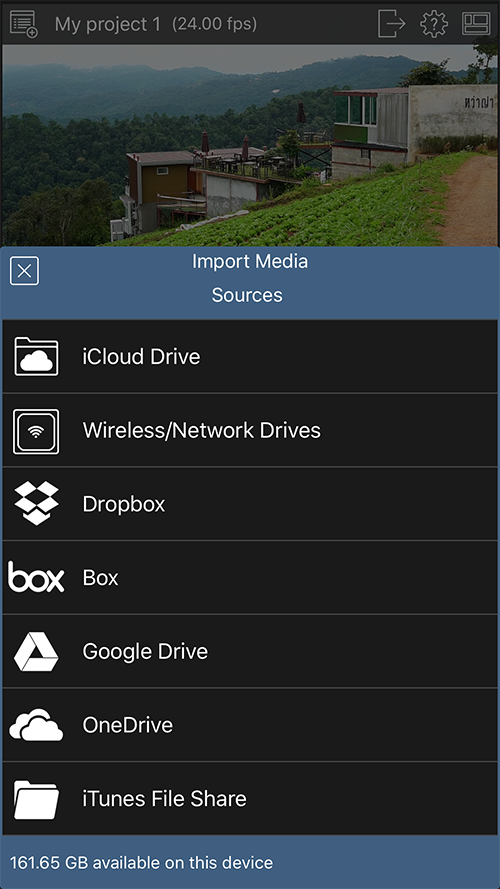This screenshot has height=889, width=500.
Task: Open the settings help gear icon
Action: [434, 24]
